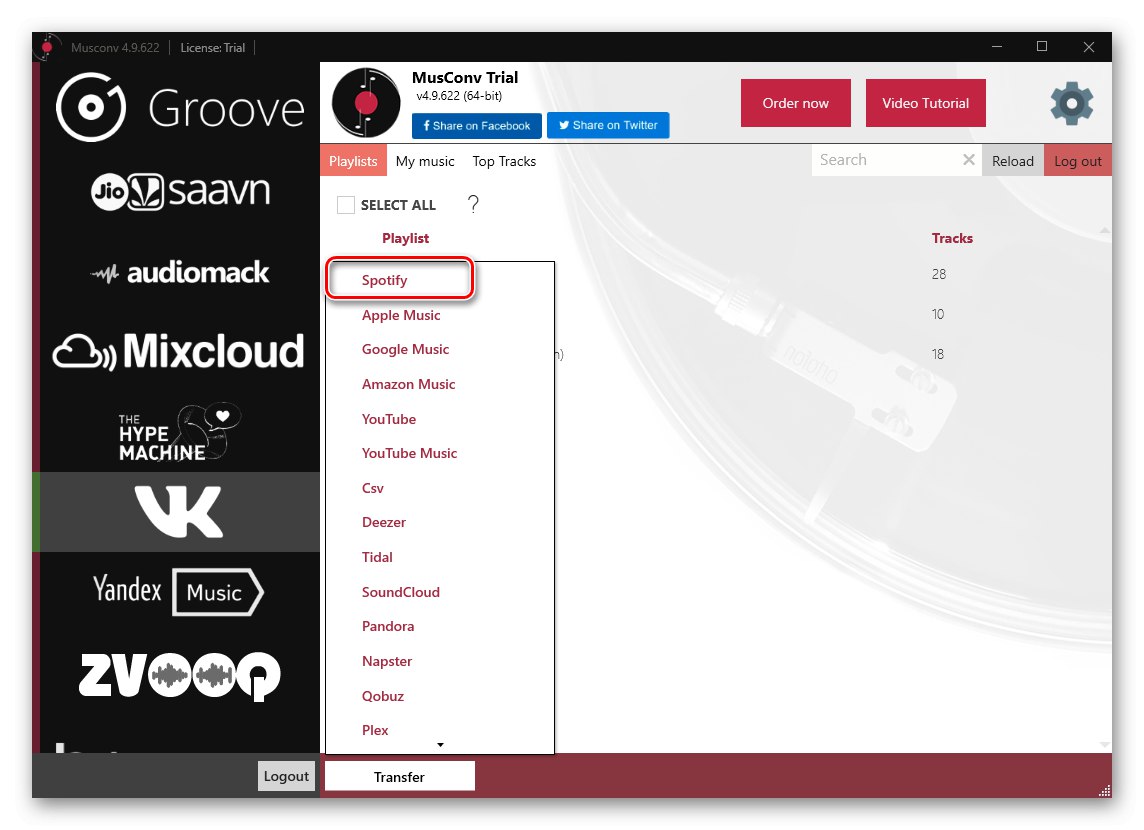The width and height of the screenshot is (1144, 830).
Task: Pick YouTube from destination list
Action: point(389,419)
